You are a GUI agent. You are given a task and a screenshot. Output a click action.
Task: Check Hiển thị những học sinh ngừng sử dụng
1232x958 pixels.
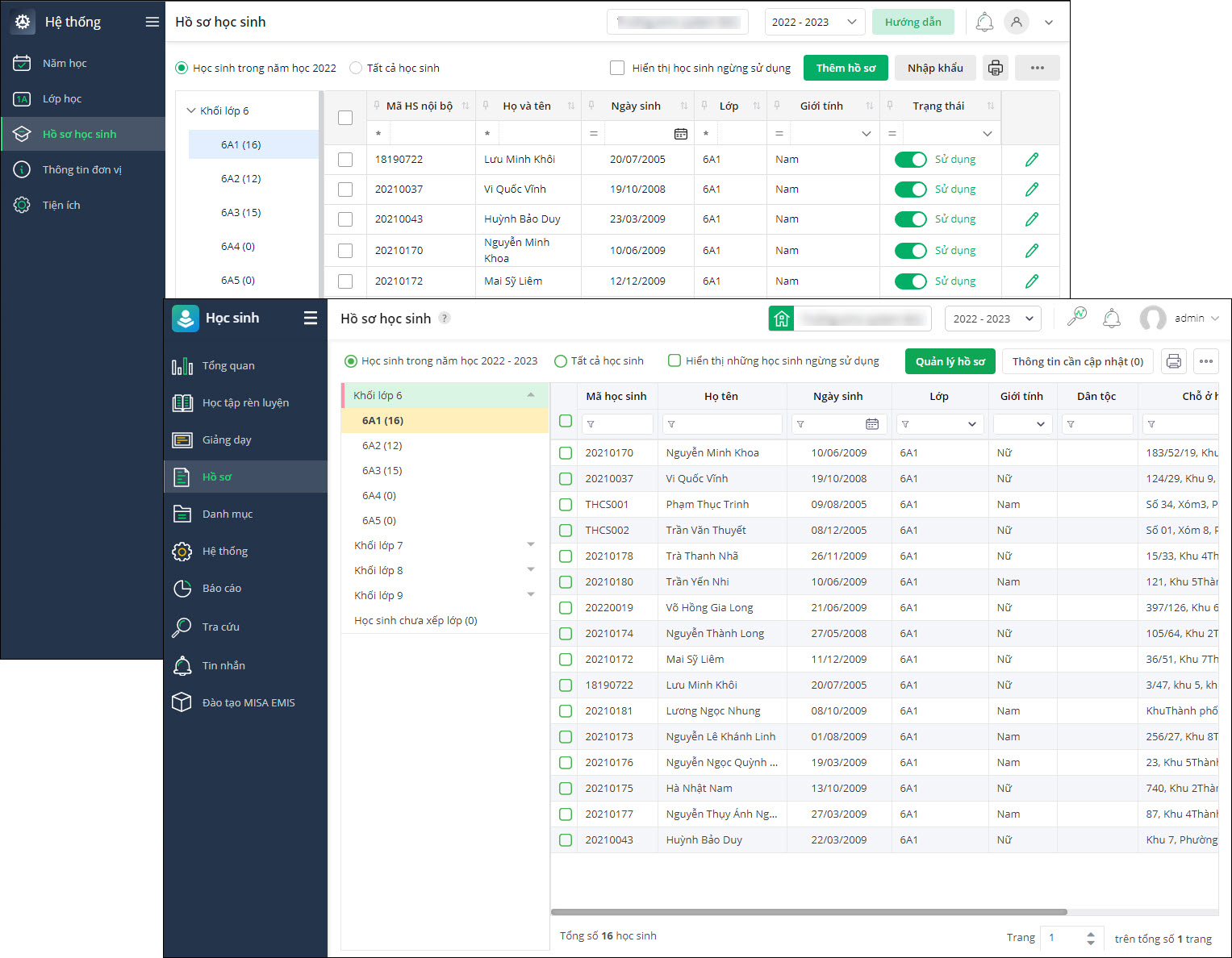[x=674, y=360]
